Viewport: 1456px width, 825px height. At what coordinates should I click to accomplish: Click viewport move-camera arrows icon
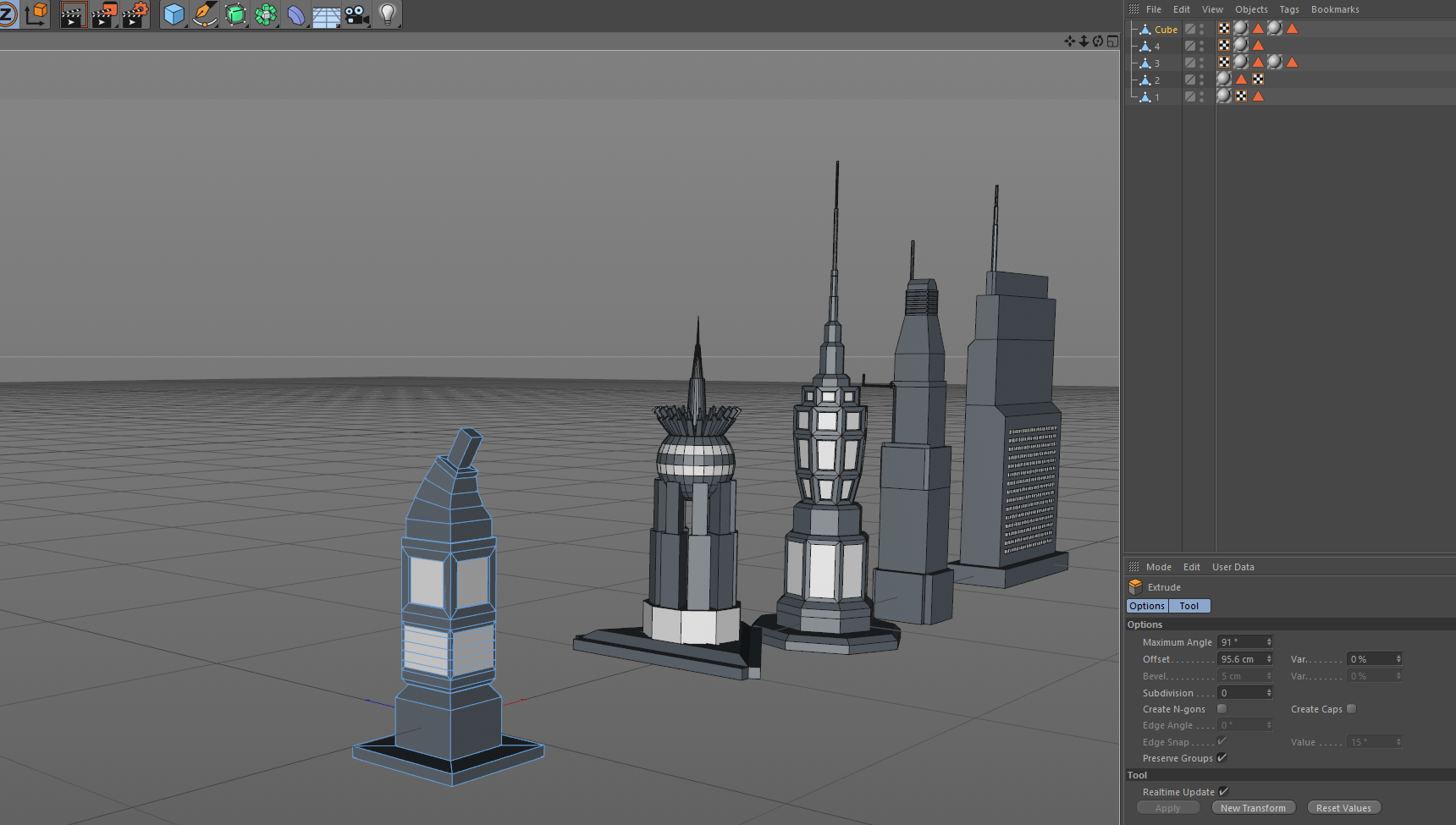click(1069, 41)
